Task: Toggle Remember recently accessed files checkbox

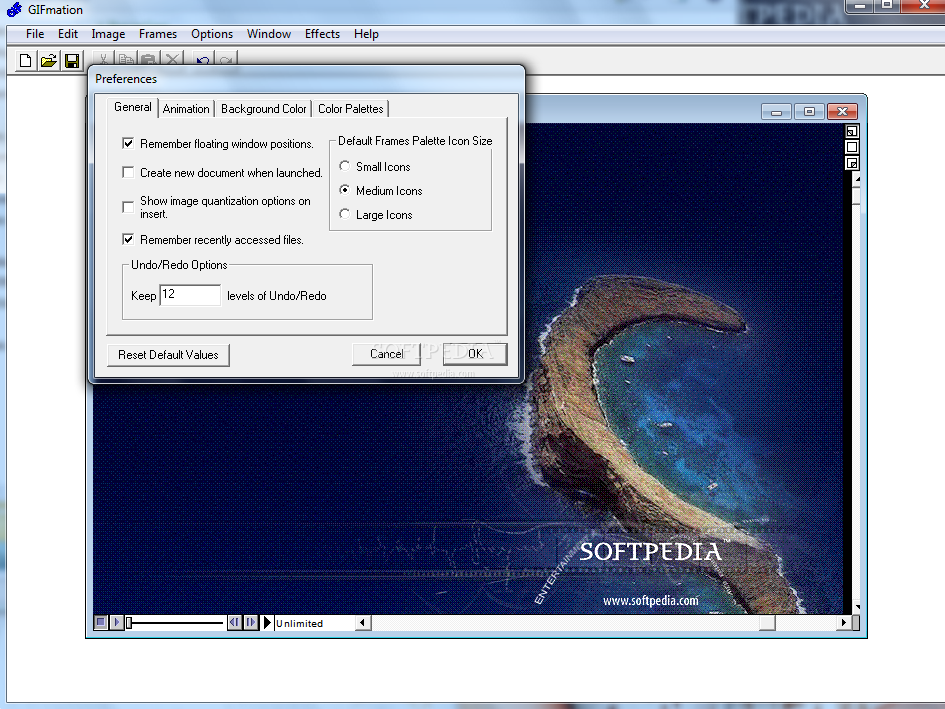Action: point(128,239)
